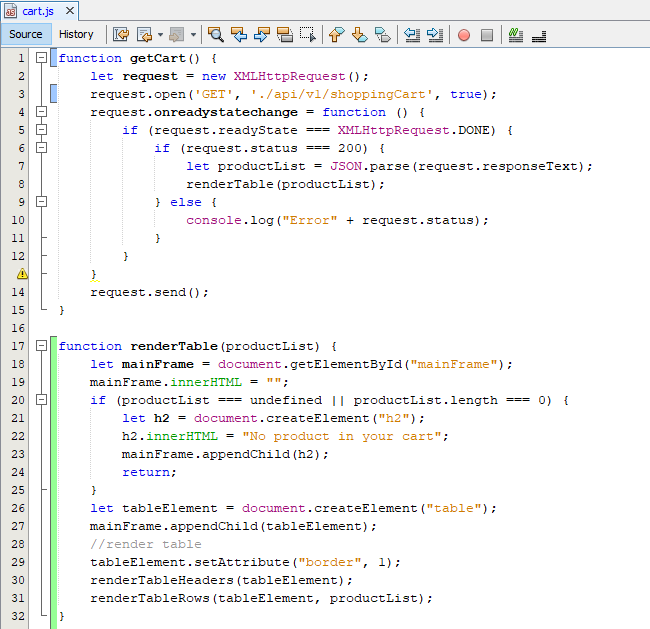This screenshot has width=650, height=629.
Task: Uncomment selected lines icon
Action: (539, 34)
